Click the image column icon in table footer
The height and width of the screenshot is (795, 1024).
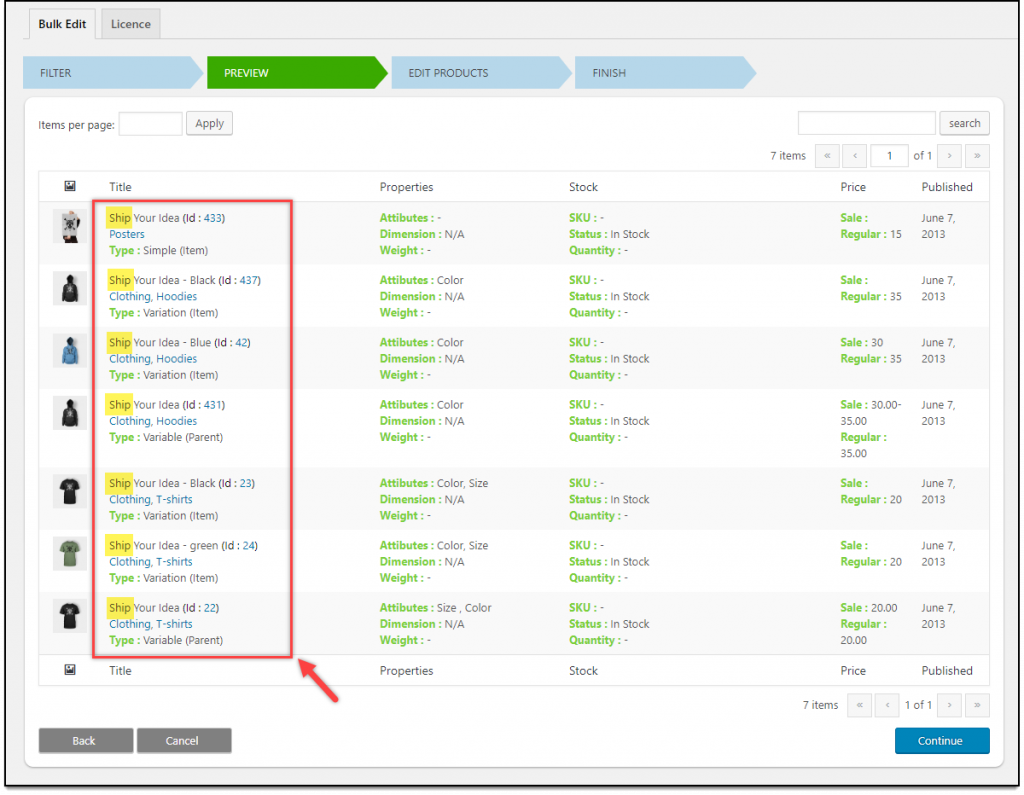click(x=69, y=670)
